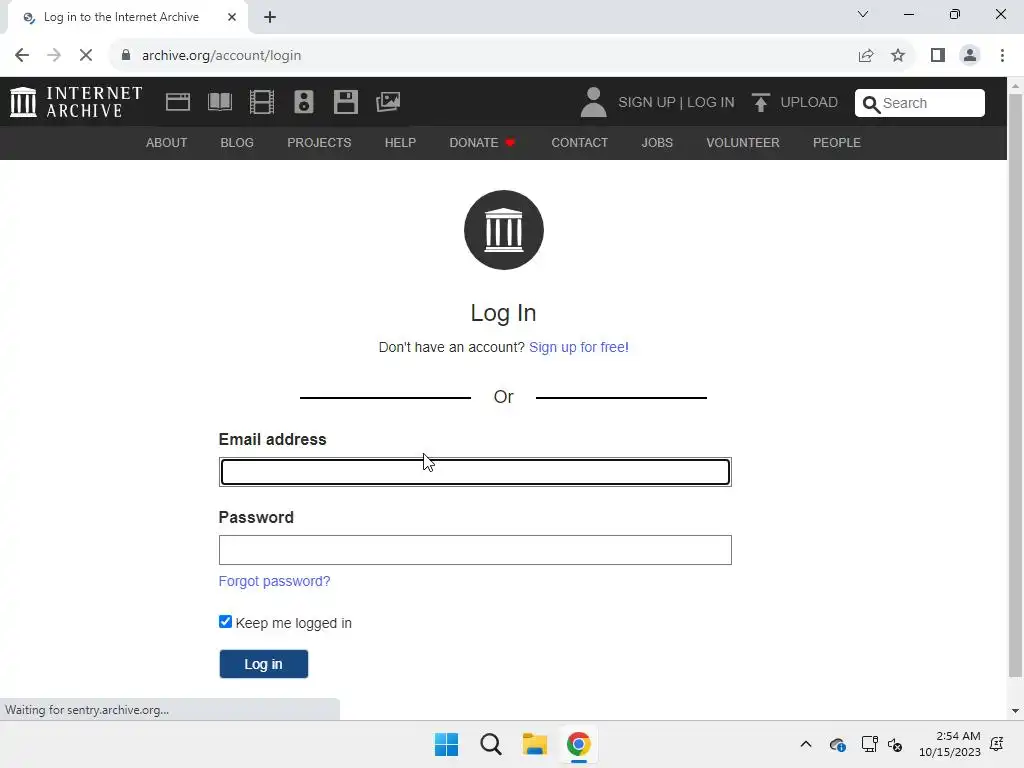View site information via lock icon

(126, 55)
